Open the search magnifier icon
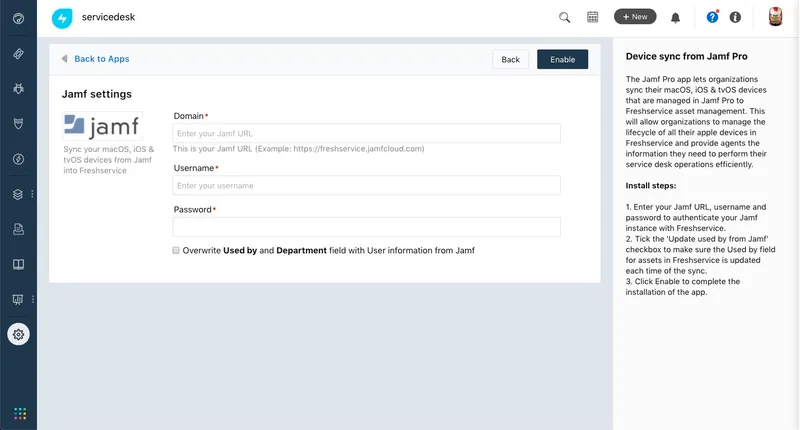 tap(564, 17)
